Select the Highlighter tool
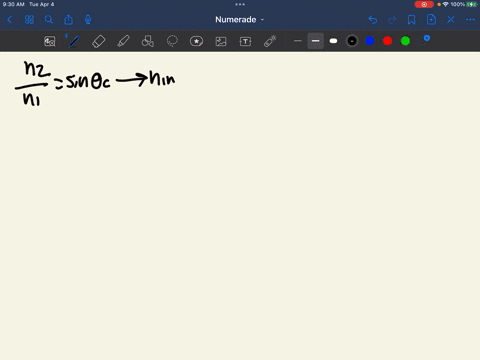 pos(123,41)
